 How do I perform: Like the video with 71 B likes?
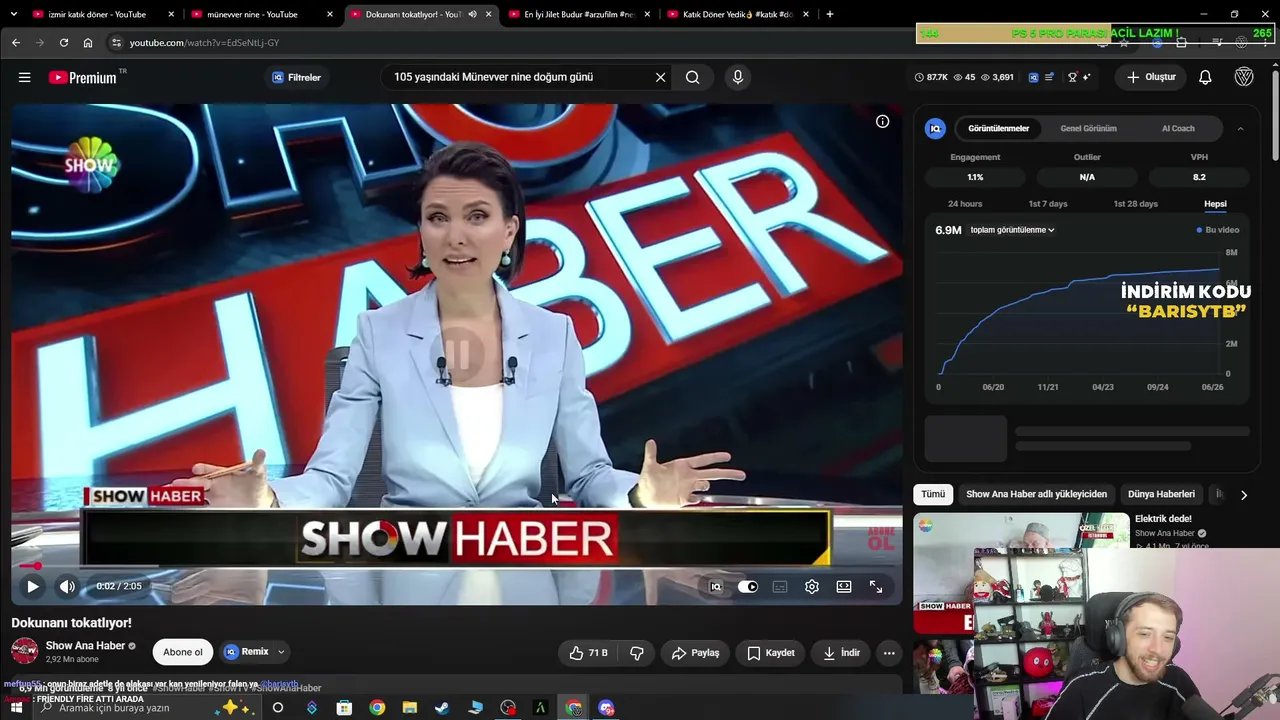pos(588,653)
